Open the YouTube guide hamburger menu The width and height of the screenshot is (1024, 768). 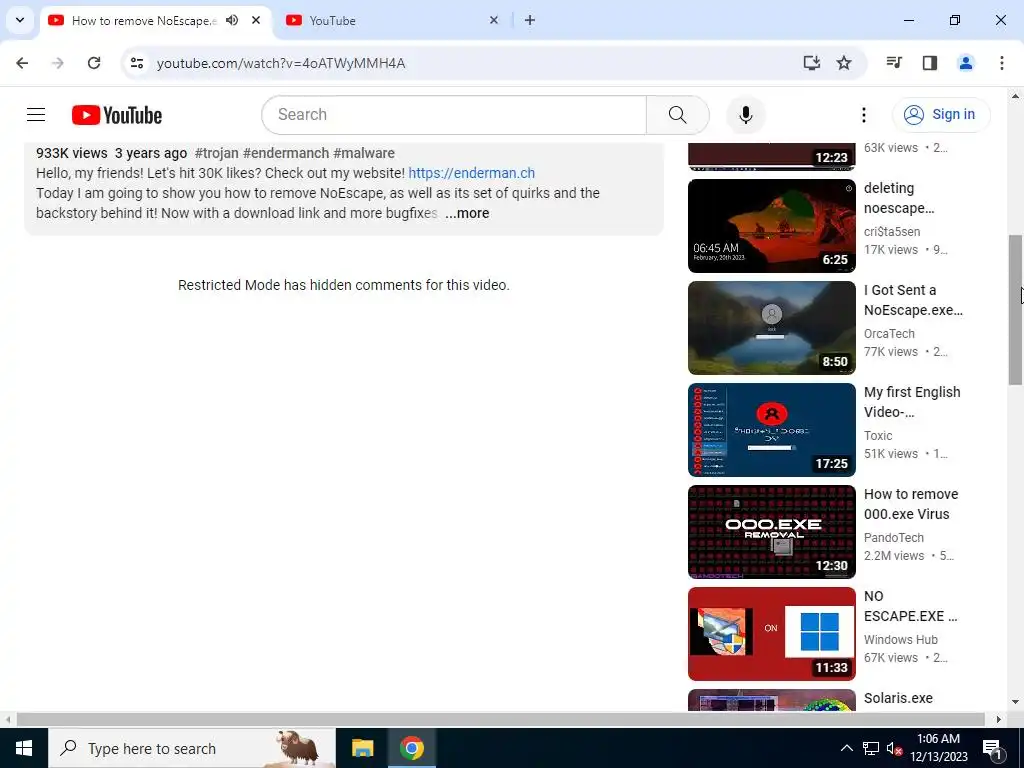tap(36, 115)
